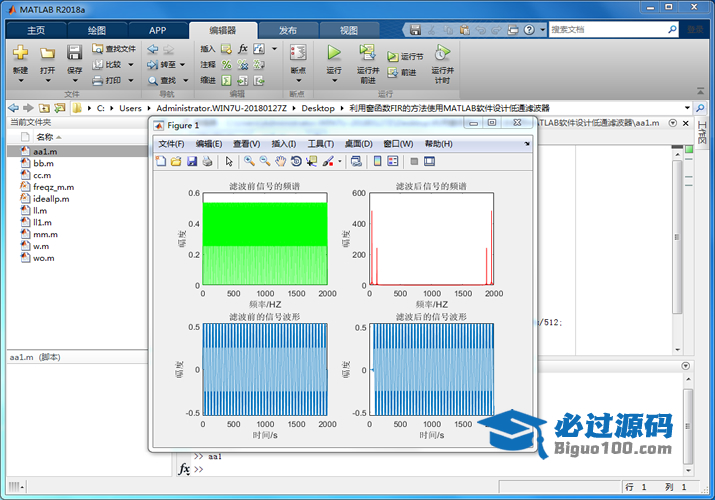The image size is (715, 500).
Task: Click the 查找文件 button
Action: pyautogui.click(x=114, y=49)
